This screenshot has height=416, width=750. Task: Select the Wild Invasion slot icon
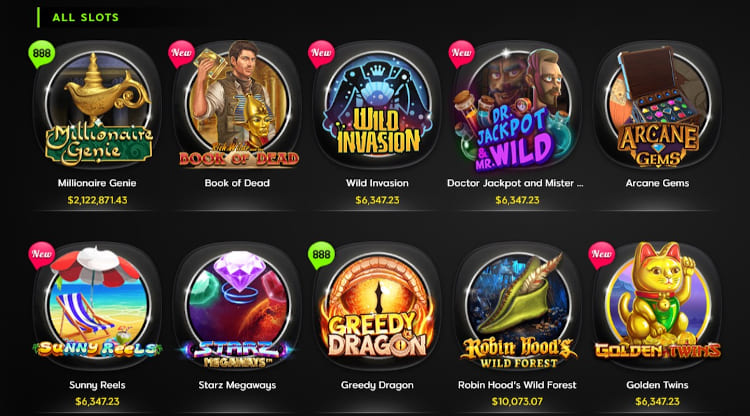click(x=377, y=106)
